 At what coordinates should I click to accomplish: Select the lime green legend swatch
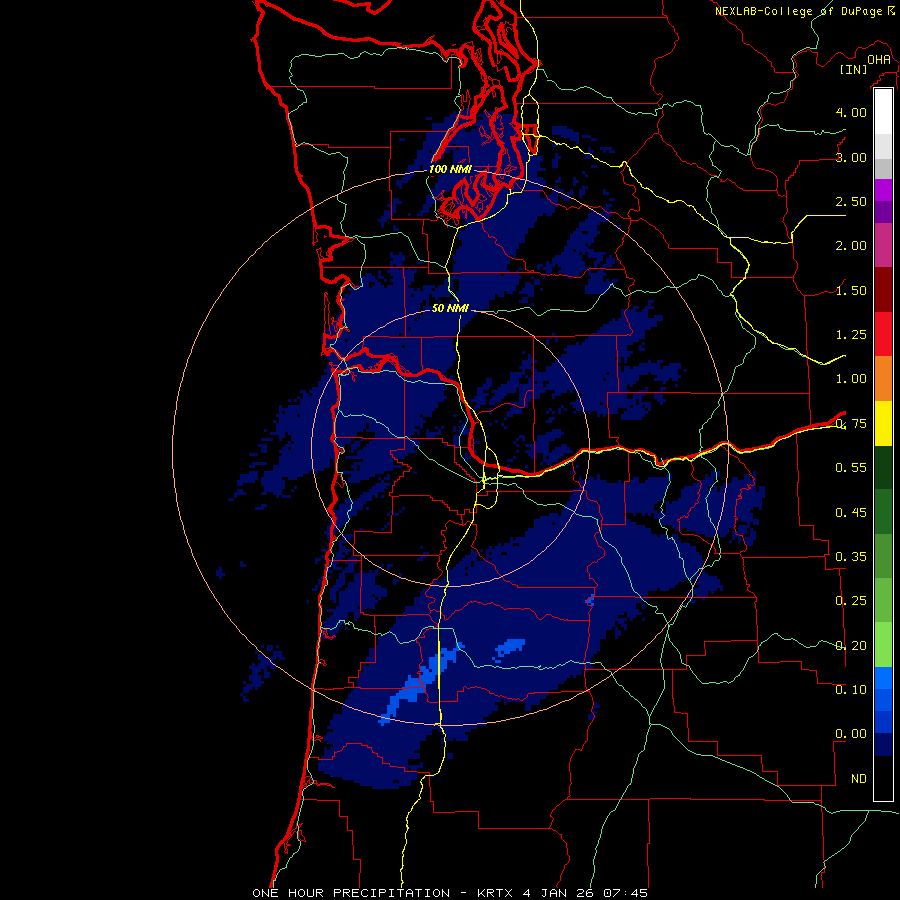(x=883, y=645)
